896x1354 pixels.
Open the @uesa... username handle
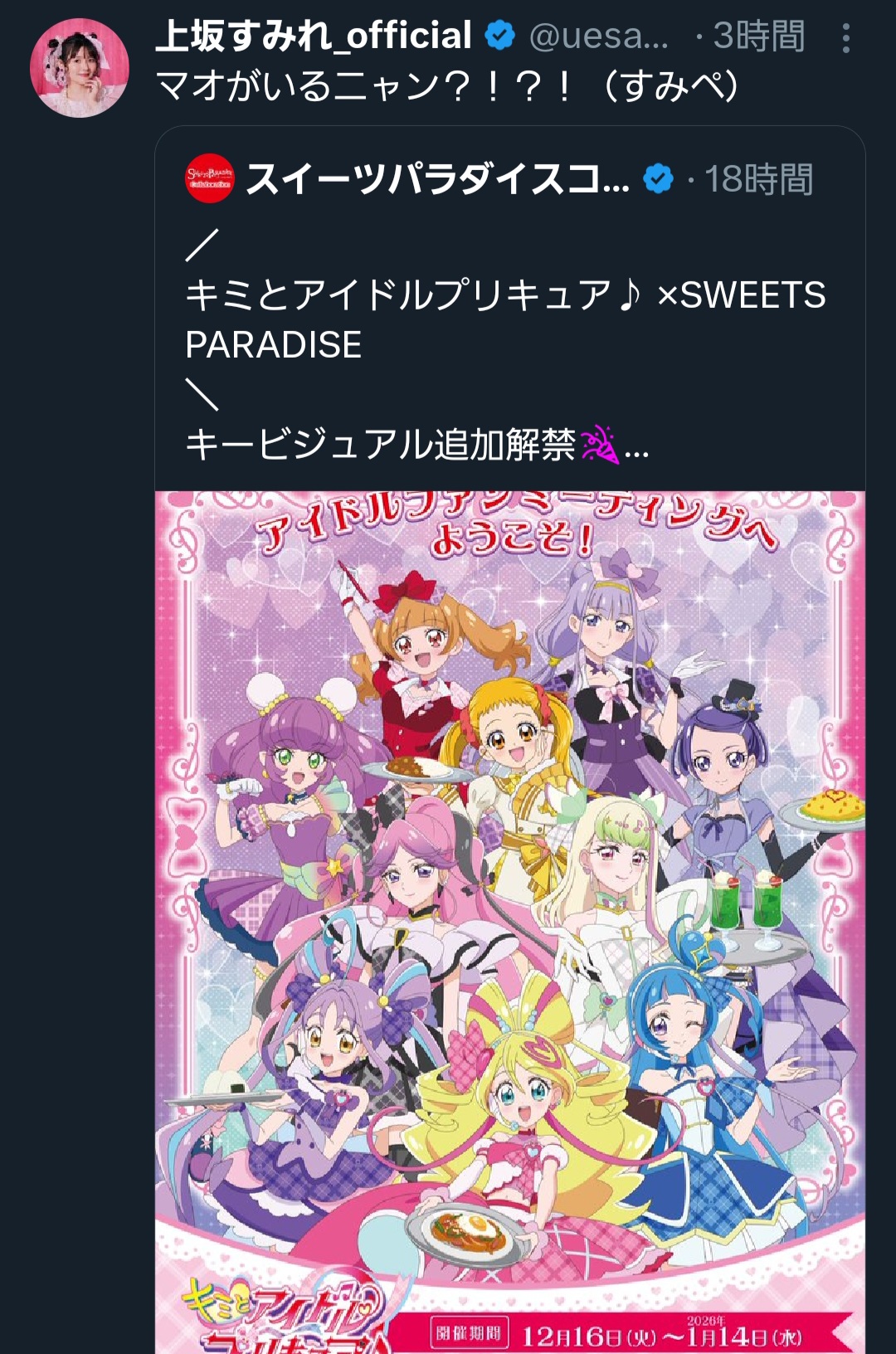[598, 37]
